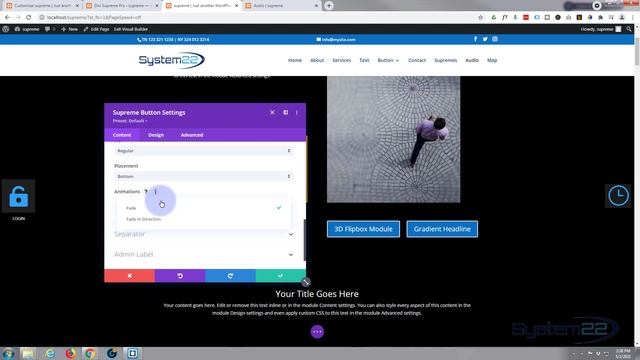
Task: Open the purple builder options dots button
Action: (317, 331)
